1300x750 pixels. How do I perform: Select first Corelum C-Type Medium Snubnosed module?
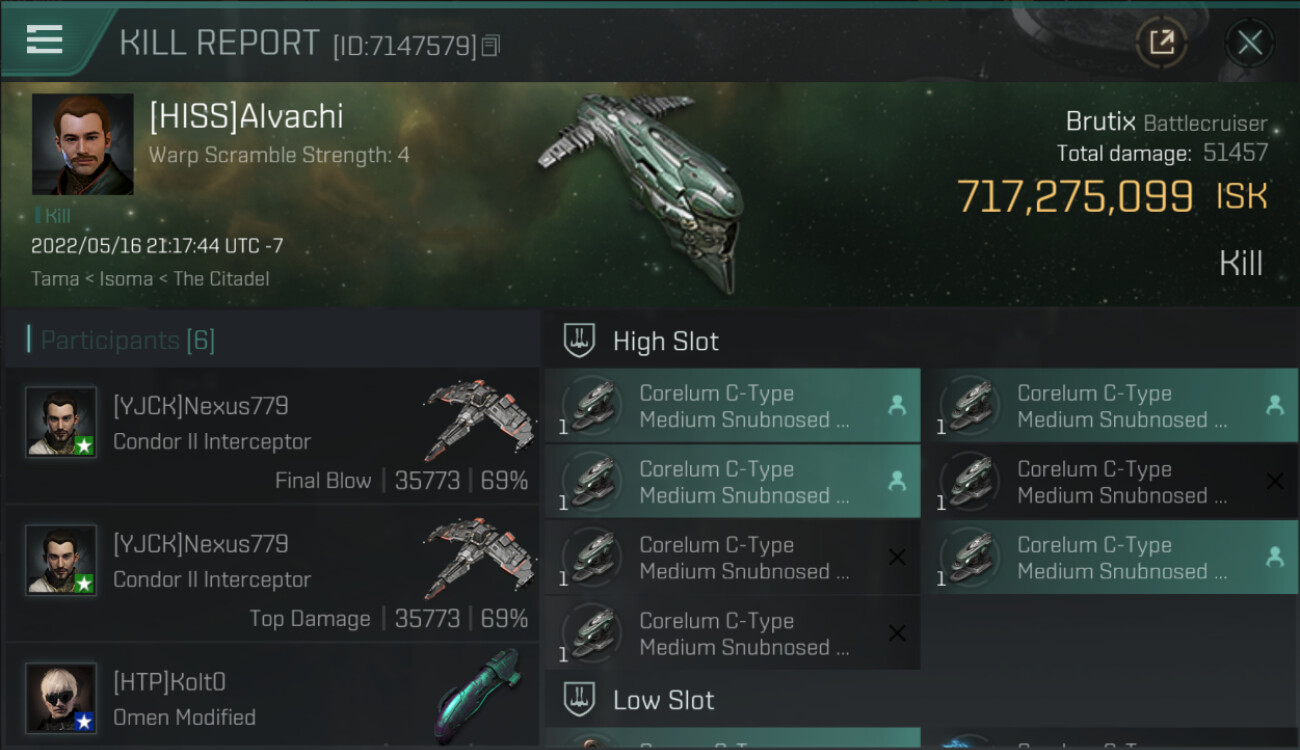pos(732,406)
